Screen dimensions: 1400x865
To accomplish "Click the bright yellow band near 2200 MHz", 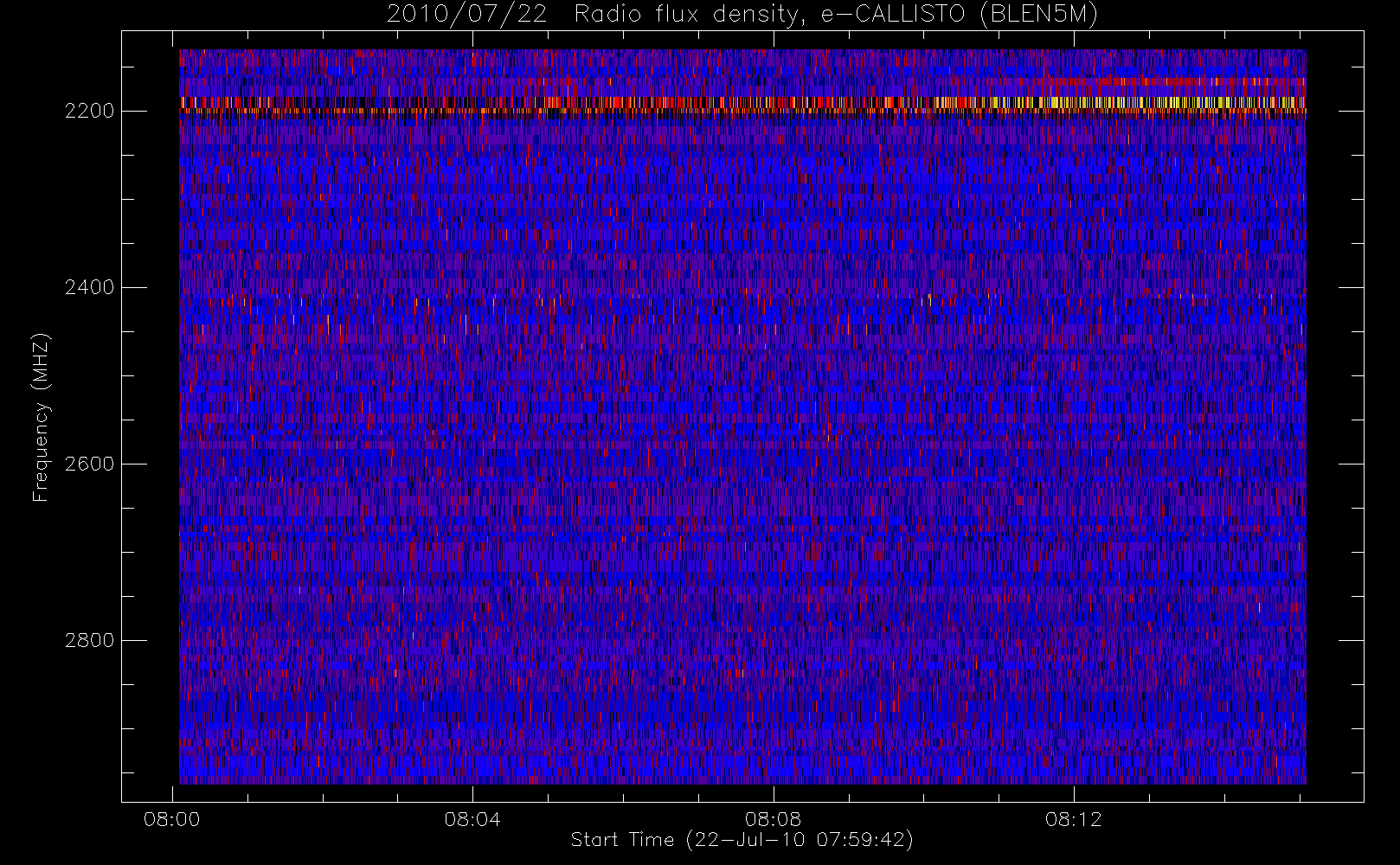I will coord(742,105).
